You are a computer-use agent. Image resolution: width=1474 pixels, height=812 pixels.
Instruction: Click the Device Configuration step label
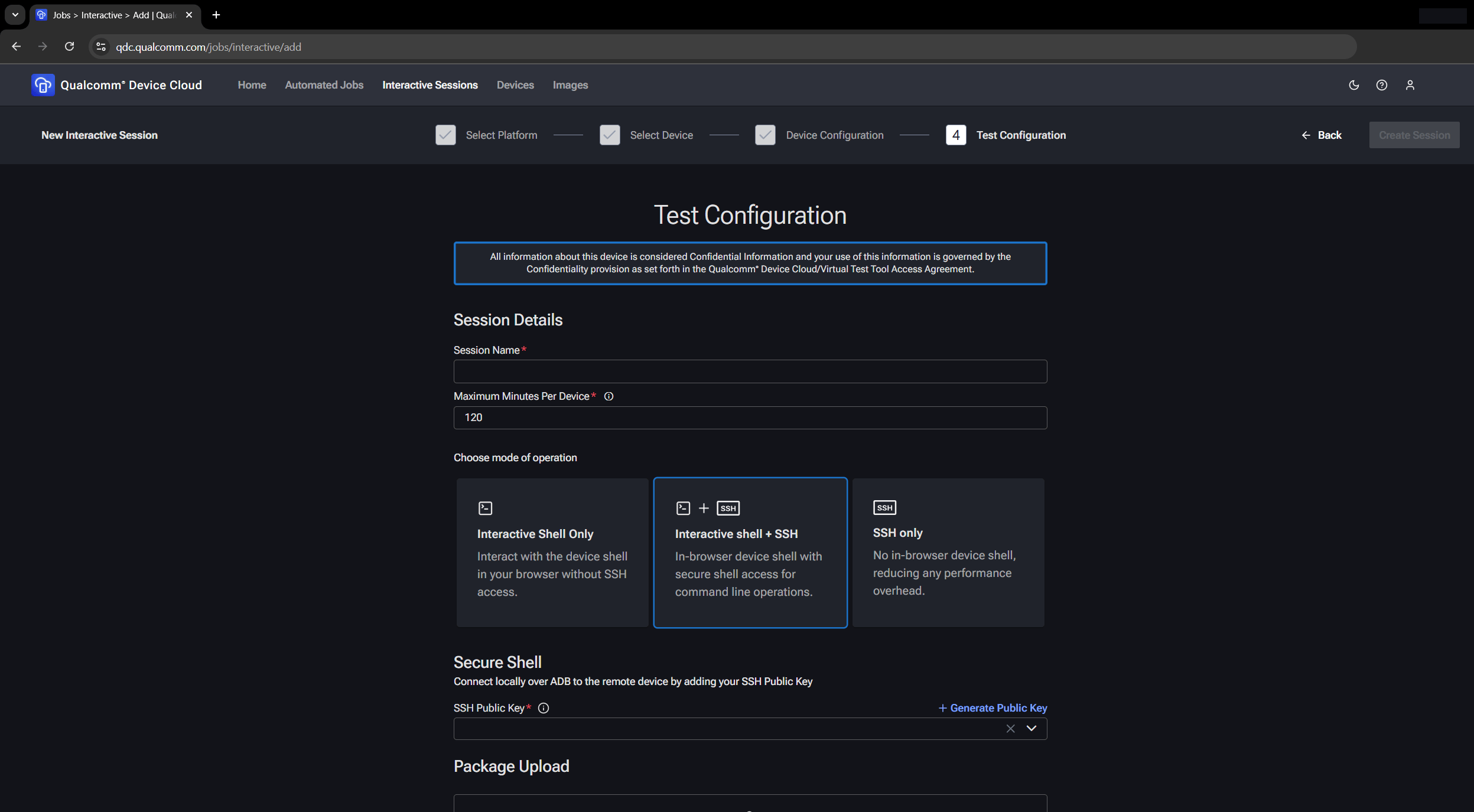pyautogui.click(x=835, y=135)
